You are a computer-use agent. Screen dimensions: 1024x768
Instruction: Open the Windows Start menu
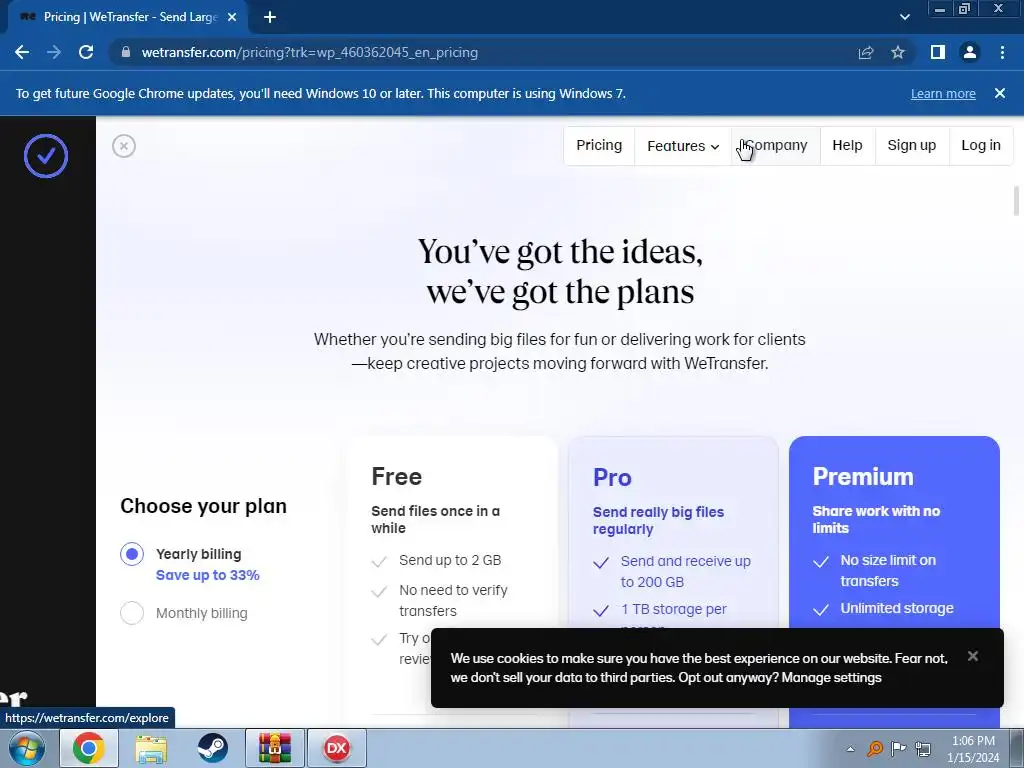click(27, 748)
